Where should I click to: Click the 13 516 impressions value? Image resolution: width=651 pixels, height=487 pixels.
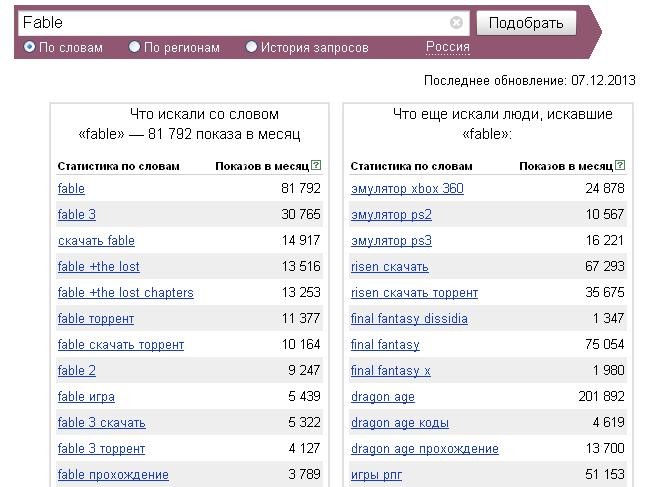point(301,267)
